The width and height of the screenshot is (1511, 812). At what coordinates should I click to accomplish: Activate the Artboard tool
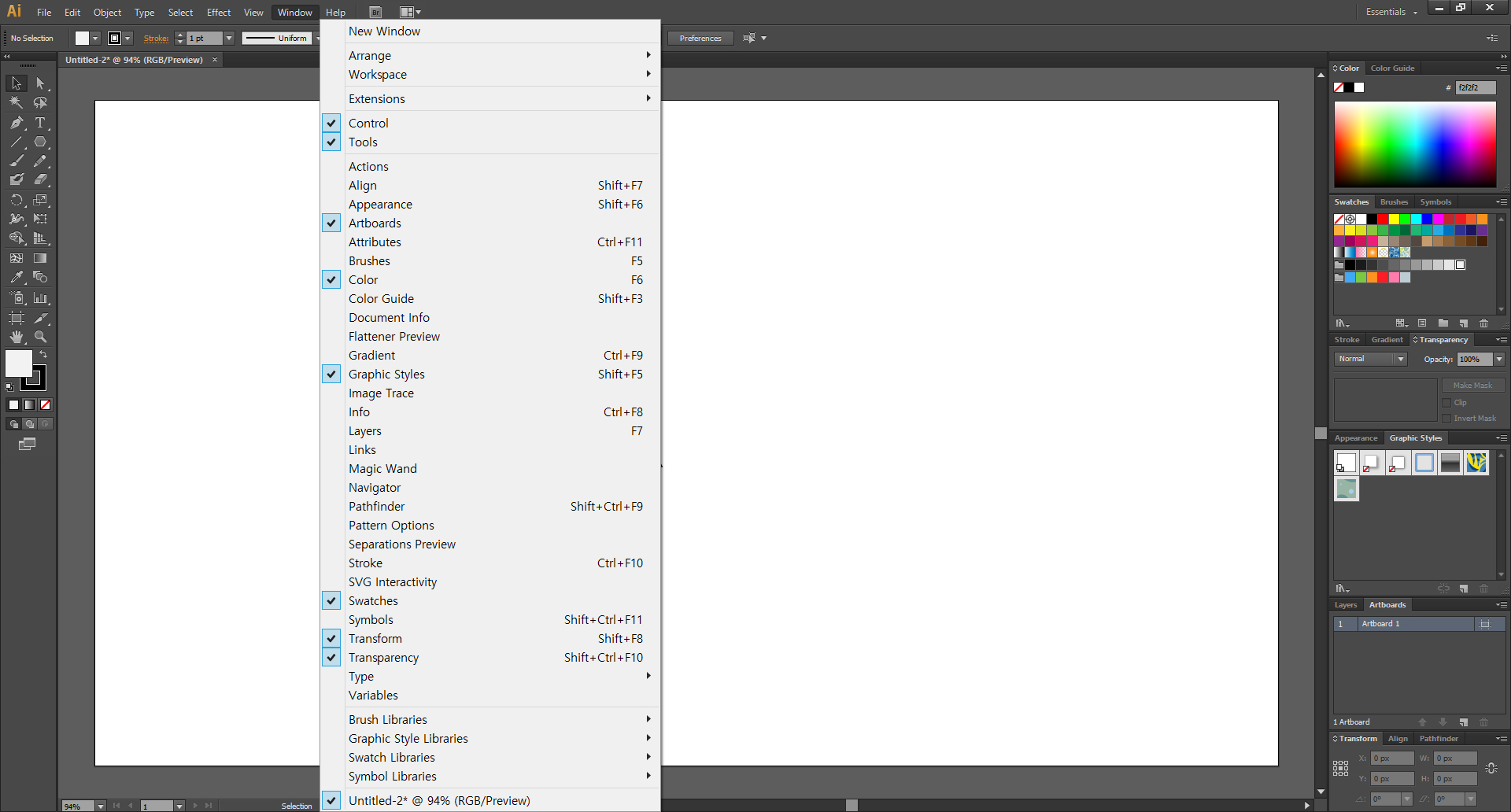click(x=16, y=318)
